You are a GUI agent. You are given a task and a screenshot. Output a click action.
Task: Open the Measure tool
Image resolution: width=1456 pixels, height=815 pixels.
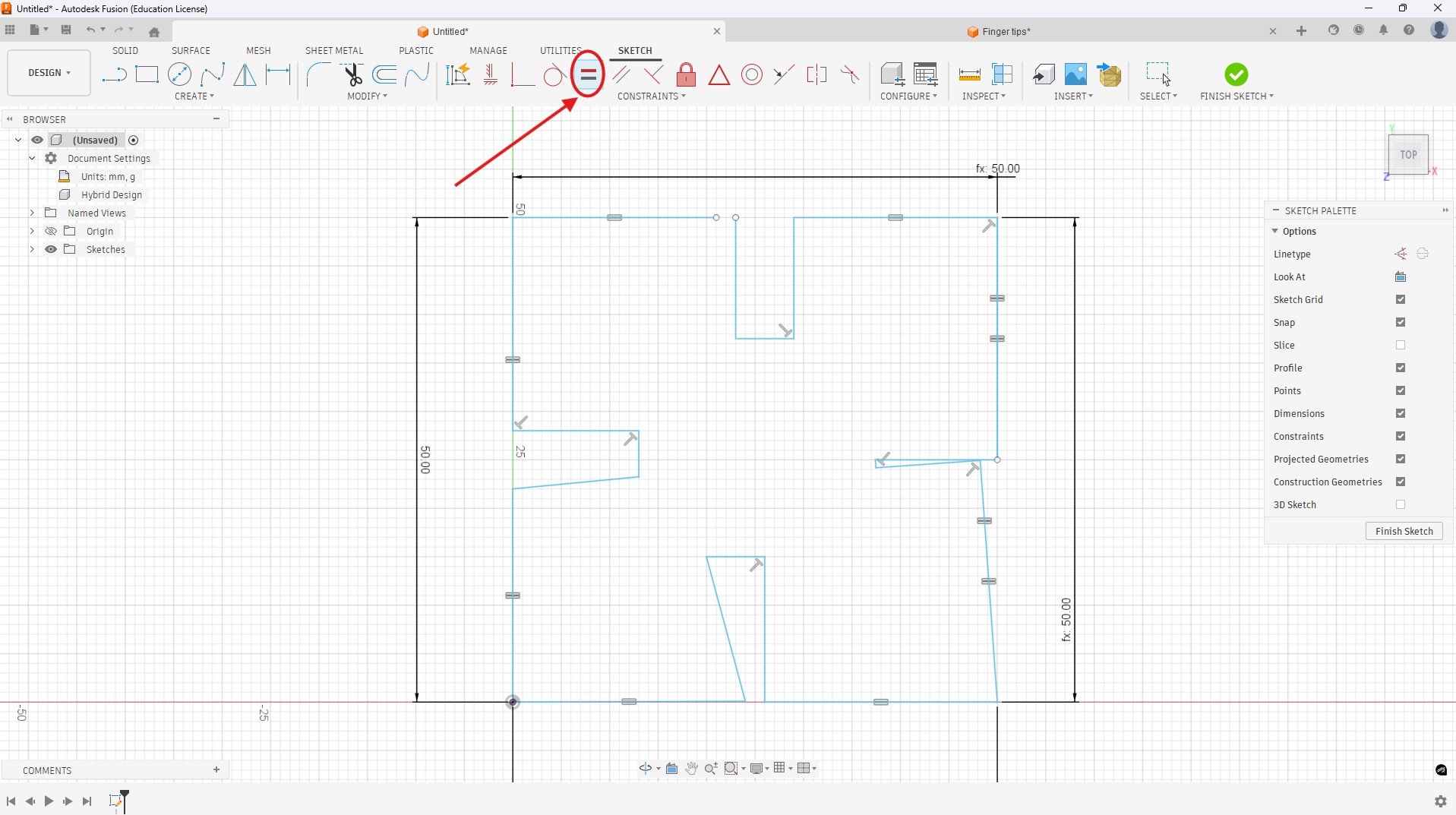969,74
